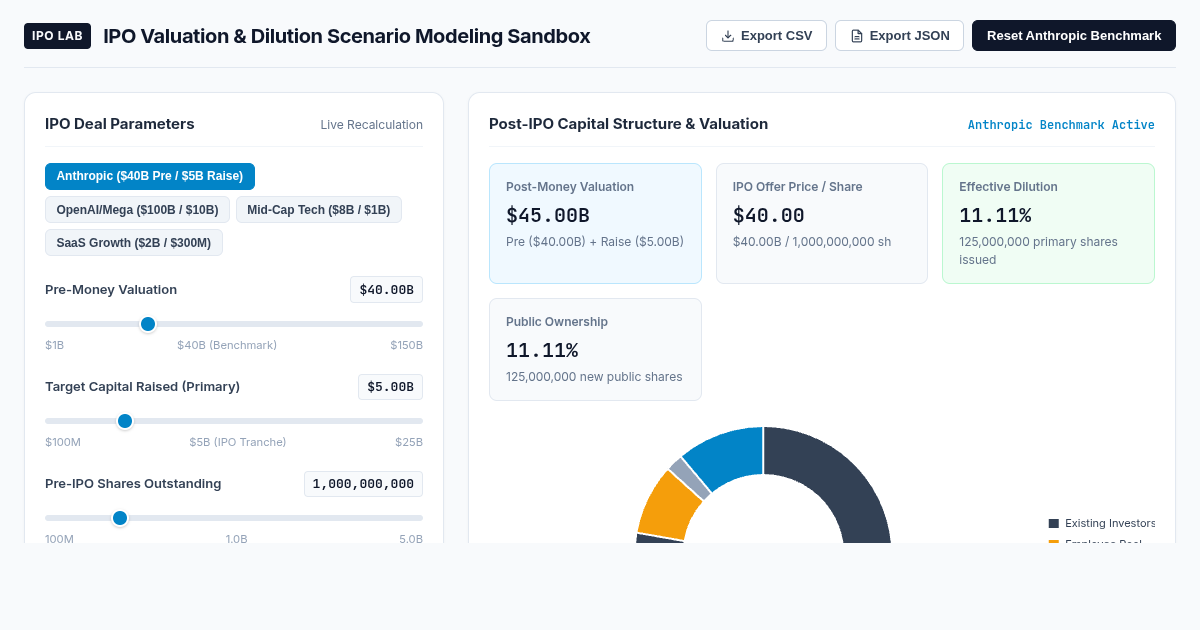Image resolution: width=1200 pixels, height=630 pixels.
Task: Select the Anthropic ($40B Pre / $5B Raise) preset
Action: coord(150,176)
